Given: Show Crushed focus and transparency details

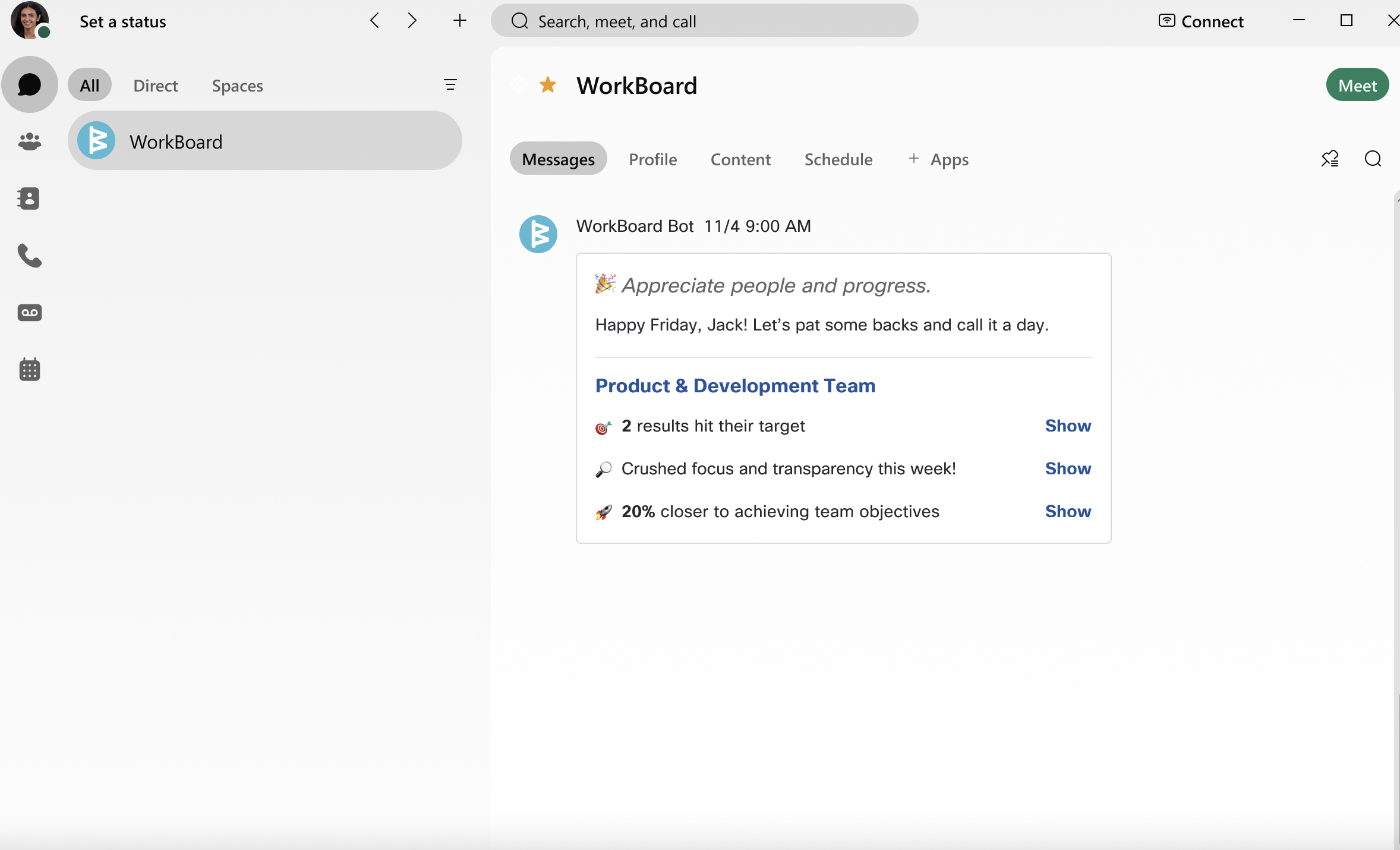Looking at the screenshot, I should tap(1067, 468).
